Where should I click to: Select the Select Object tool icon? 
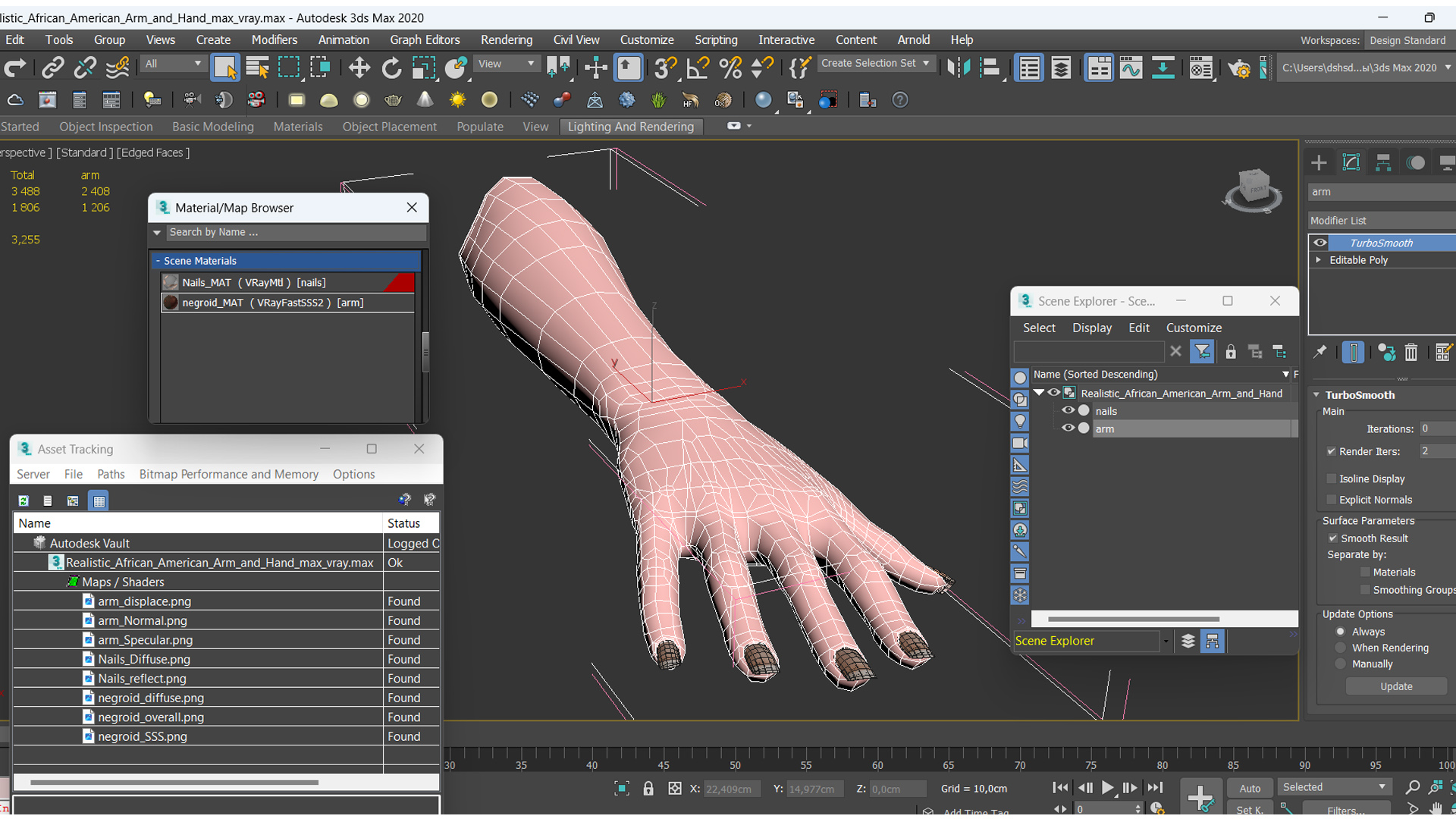pos(225,67)
